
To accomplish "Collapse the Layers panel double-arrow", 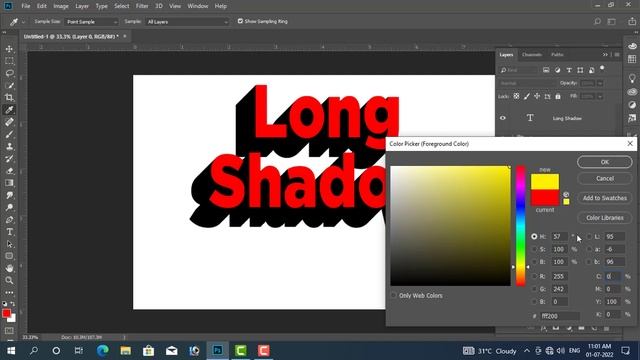I will coord(605,54).
